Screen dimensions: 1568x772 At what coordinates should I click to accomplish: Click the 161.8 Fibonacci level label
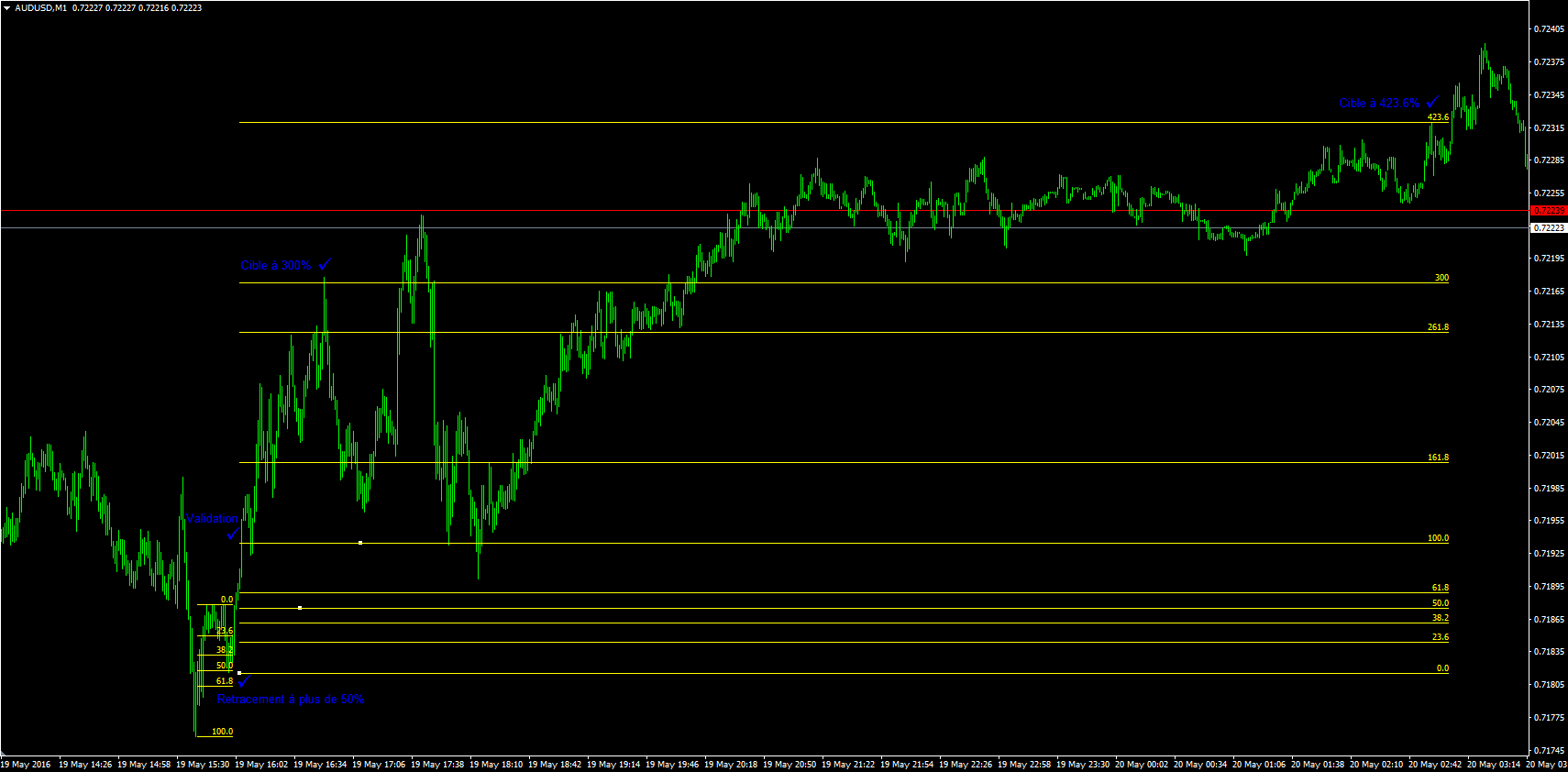(x=1438, y=458)
